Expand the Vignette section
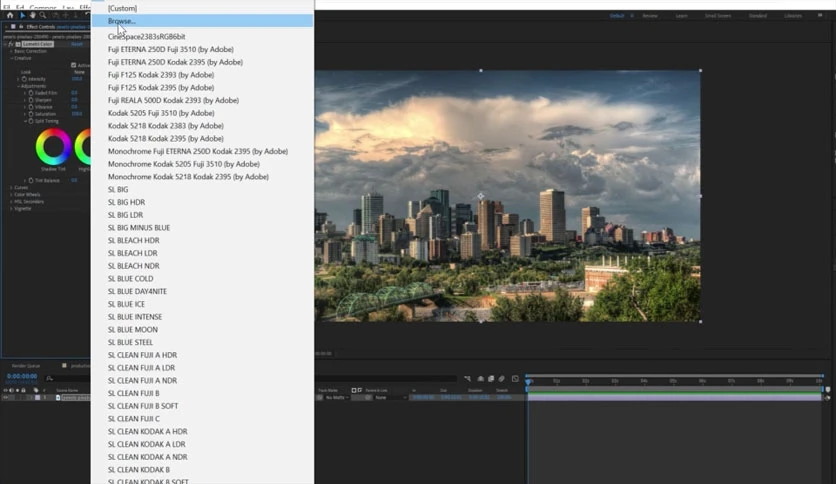Viewport: 836px width, 484px height. coord(11,208)
